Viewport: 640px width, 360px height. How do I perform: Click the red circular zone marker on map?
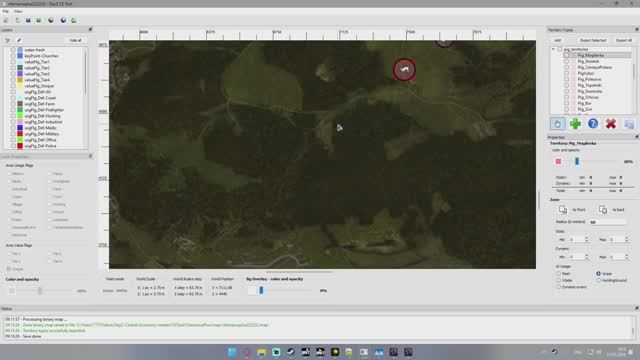[x=404, y=70]
